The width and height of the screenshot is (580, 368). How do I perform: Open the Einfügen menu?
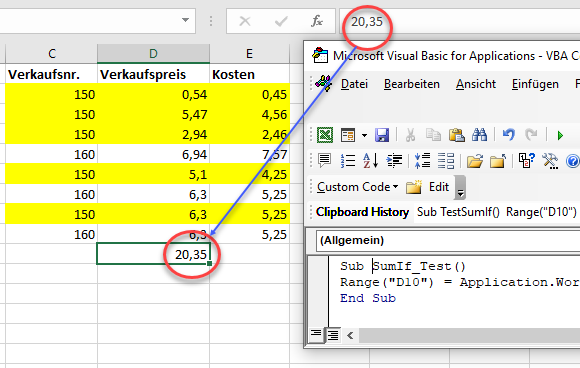[535, 84]
